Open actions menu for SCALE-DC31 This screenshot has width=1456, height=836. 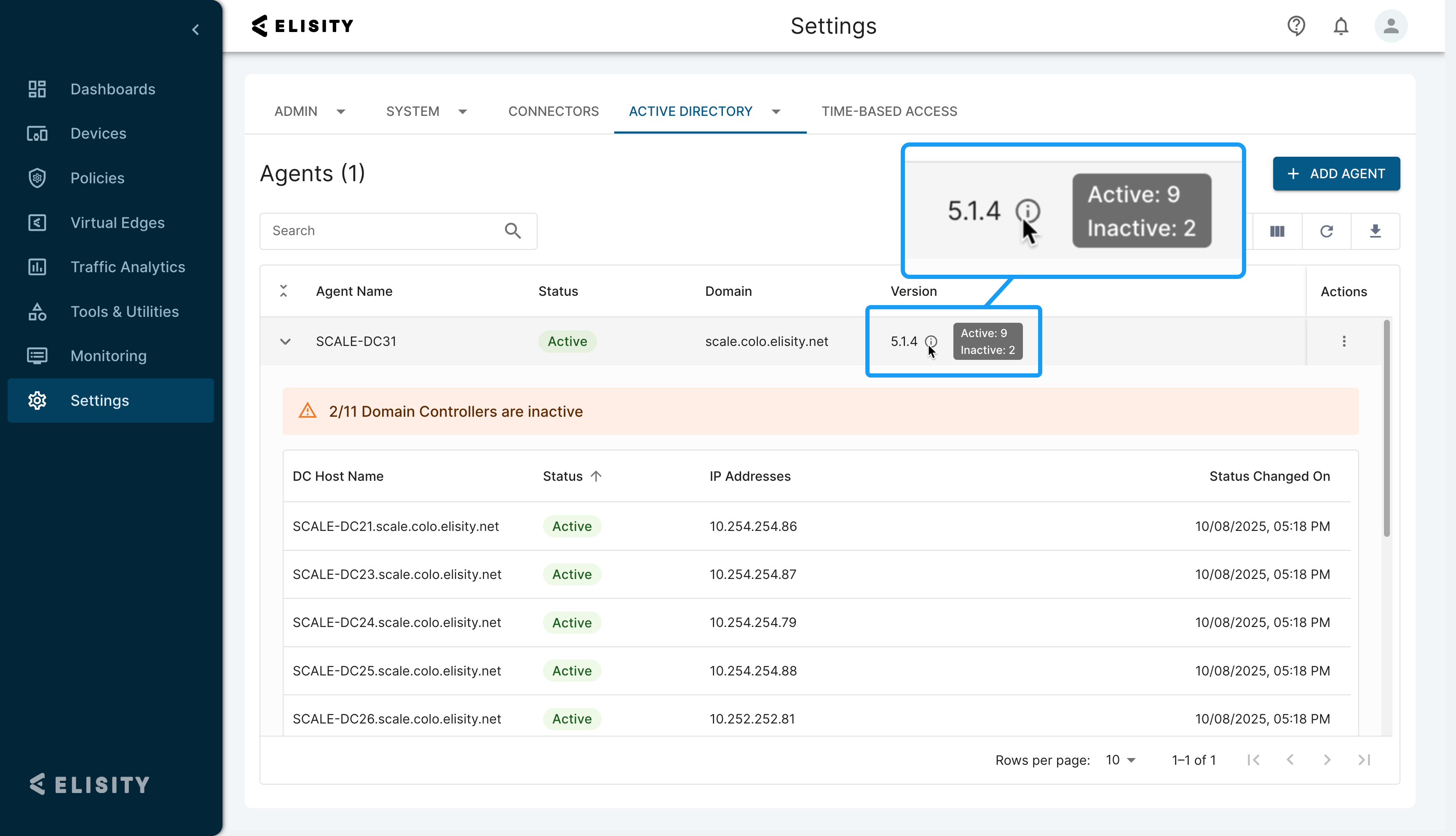click(x=1344, y=342)
